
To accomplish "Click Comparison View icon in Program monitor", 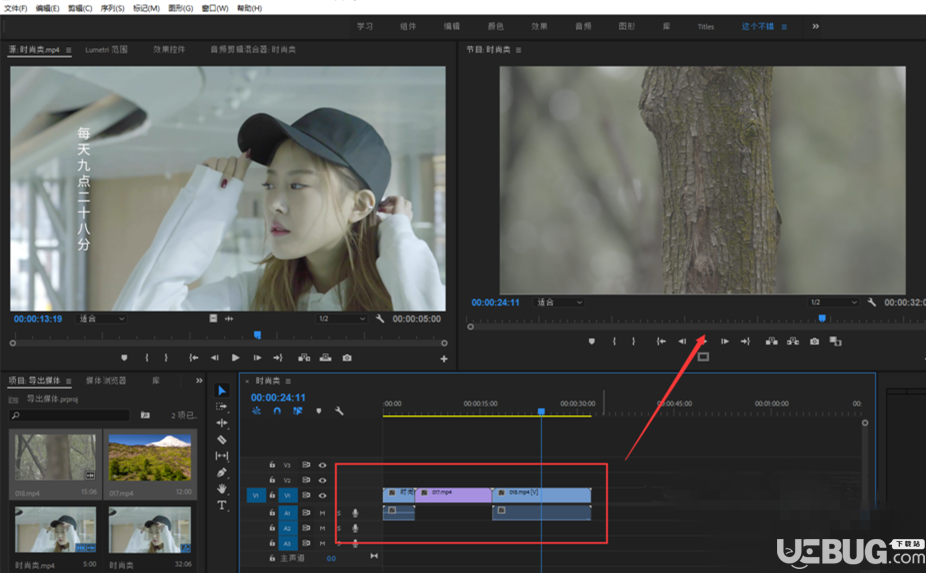I will 835,341.
